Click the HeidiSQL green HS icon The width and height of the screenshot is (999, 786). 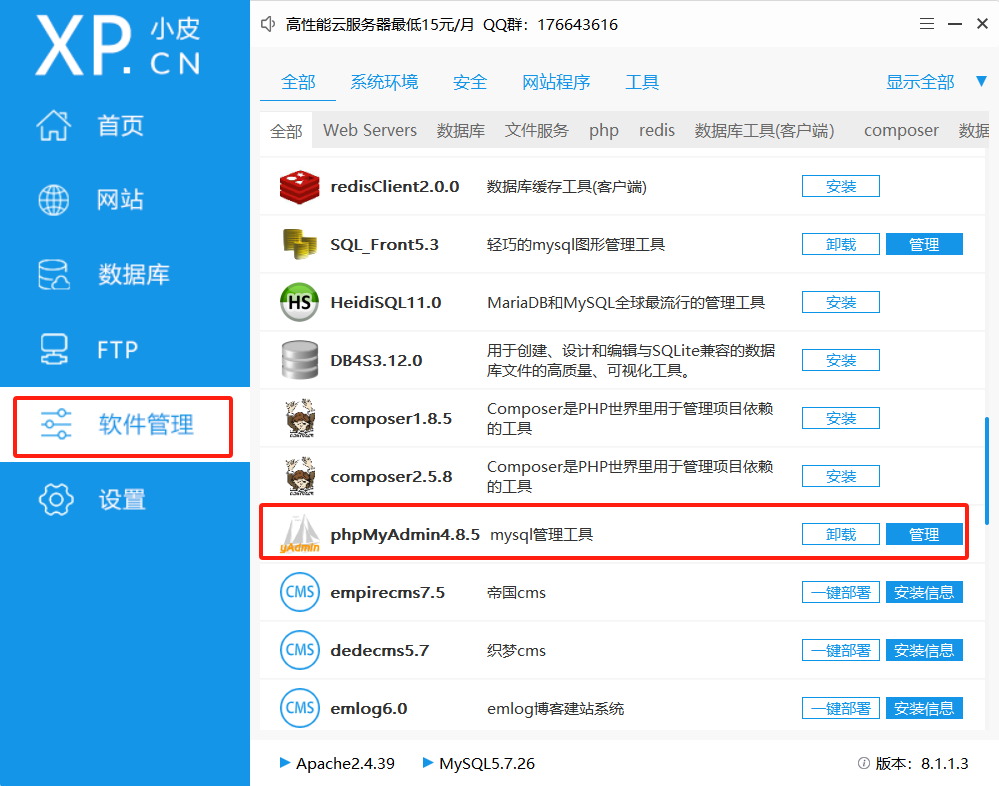click(x=299, y=303)
